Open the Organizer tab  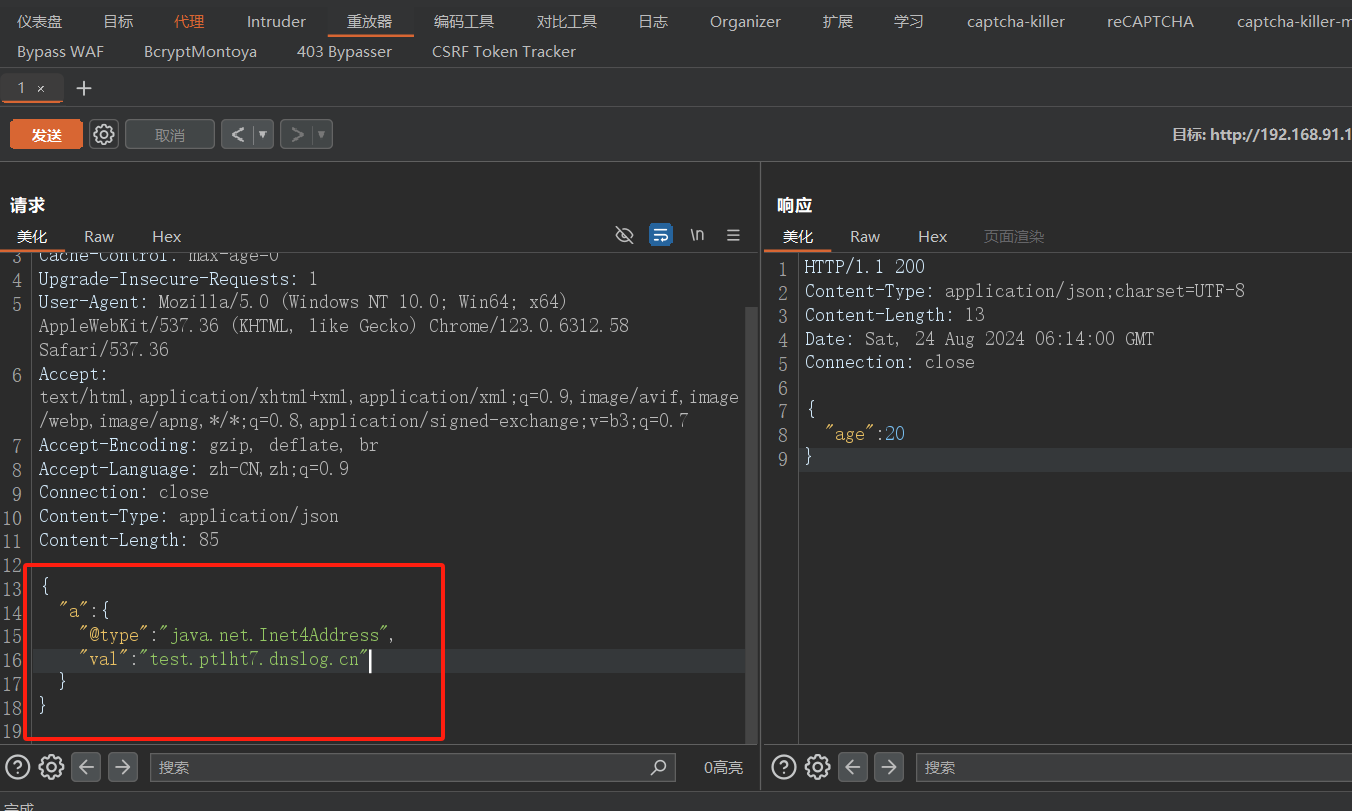click(745, 21)
